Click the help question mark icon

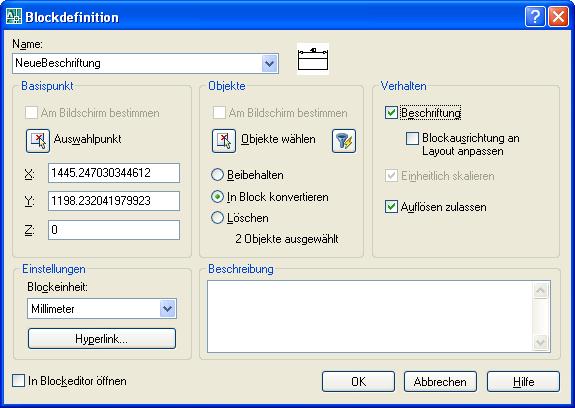(535, 17)
